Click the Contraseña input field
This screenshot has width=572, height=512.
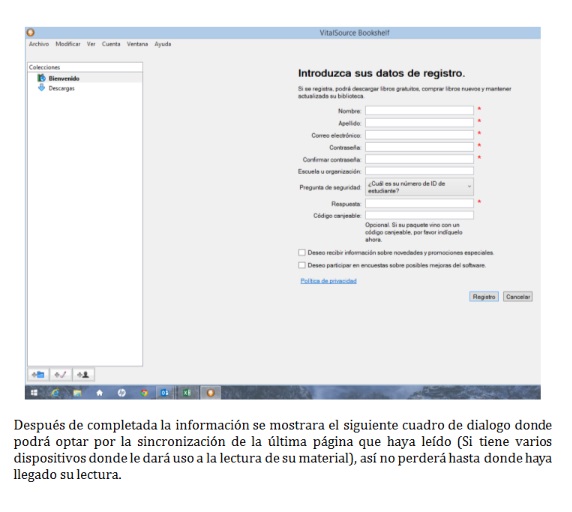pyautogui.click(x=420, y=147)
